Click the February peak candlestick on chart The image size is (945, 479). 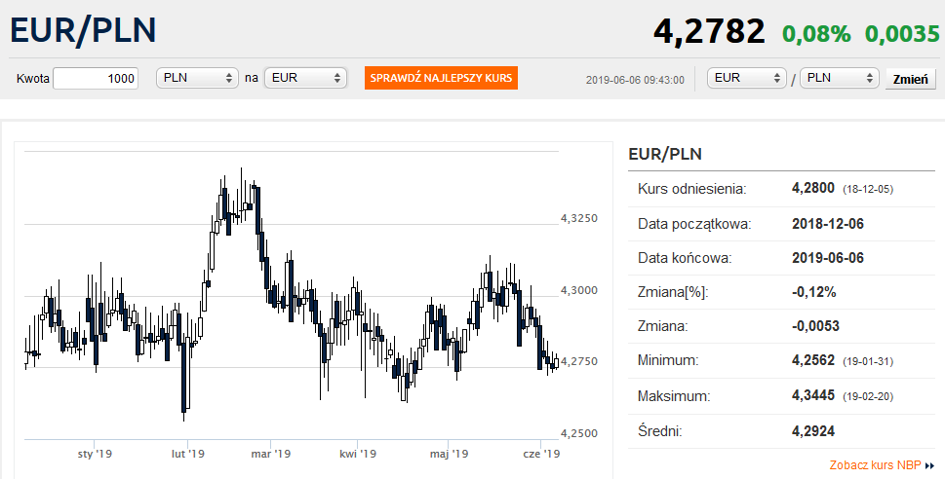241,193
